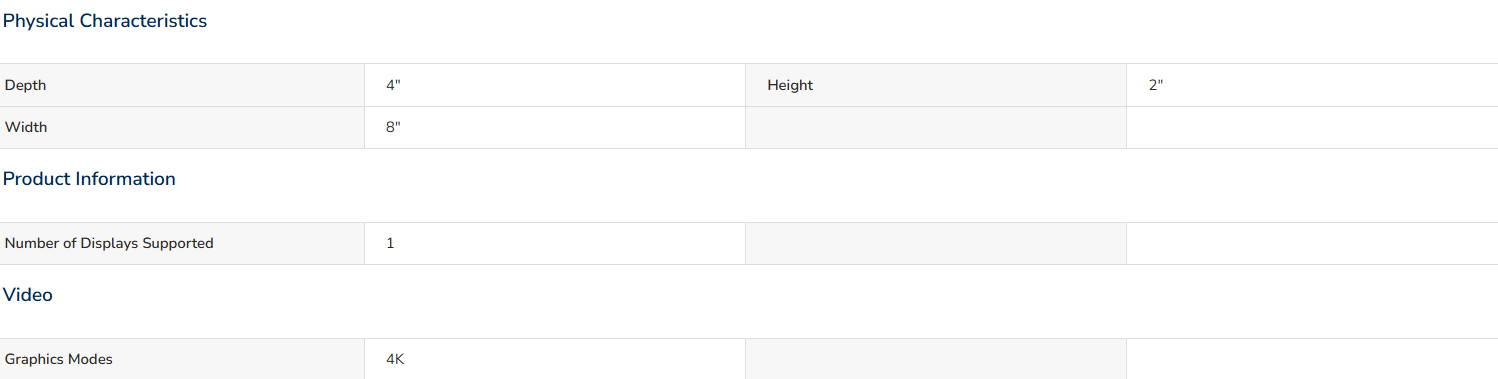The width and height of the screenshot is (1498, 379).
Task: Click the last empty cell in the Width row
Action: coord(1312,127)
